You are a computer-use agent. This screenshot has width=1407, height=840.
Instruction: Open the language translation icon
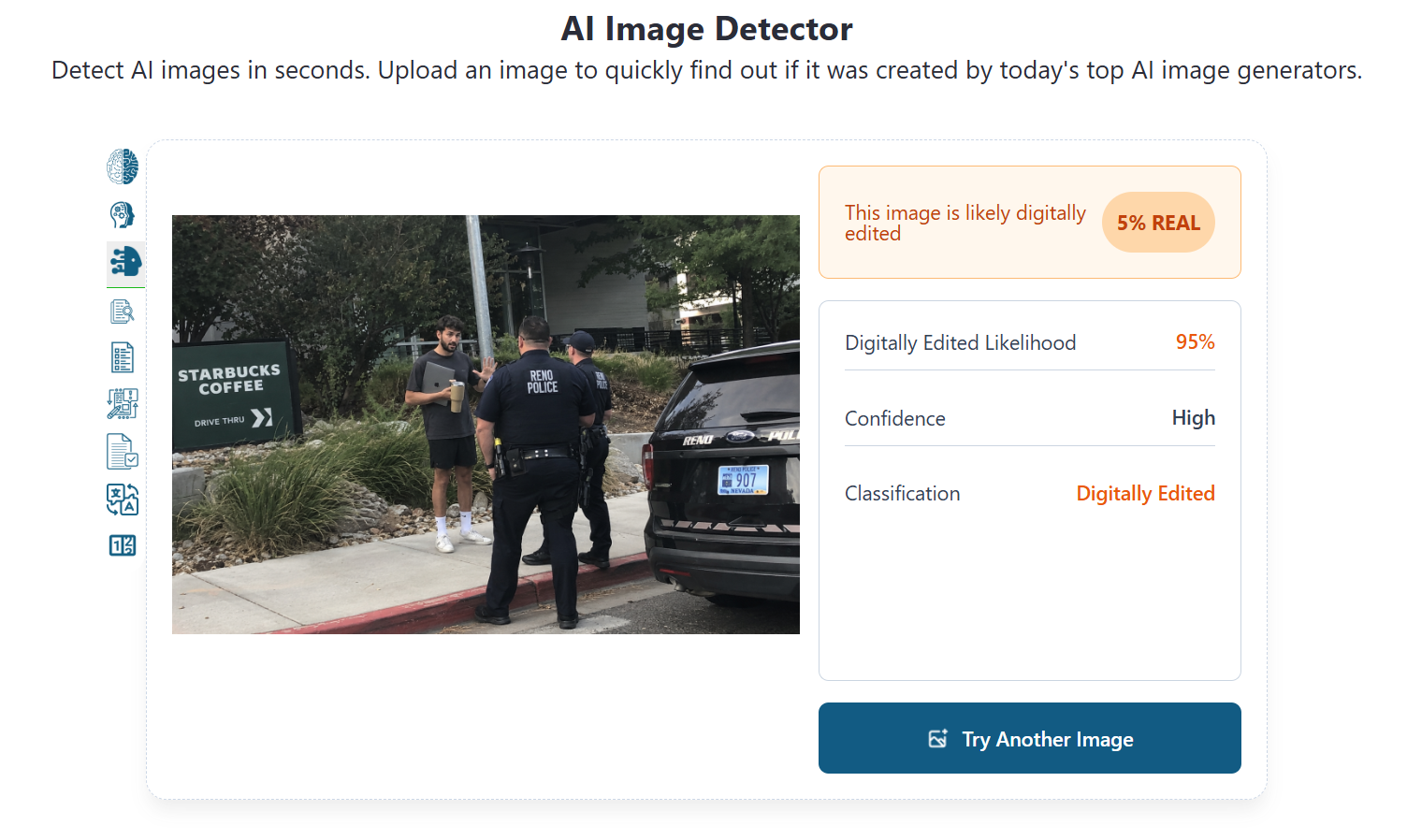pos(123,500)
